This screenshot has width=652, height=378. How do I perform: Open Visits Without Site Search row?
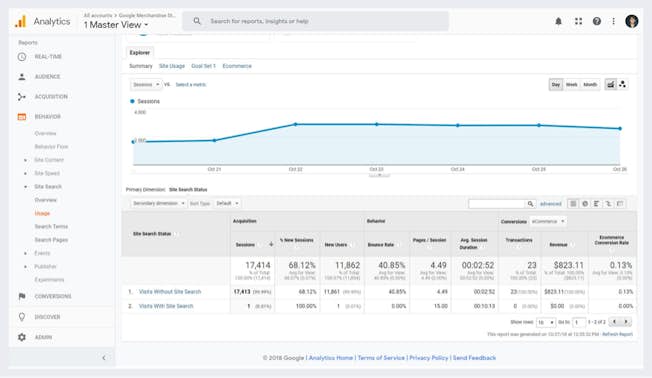[170, 292]
